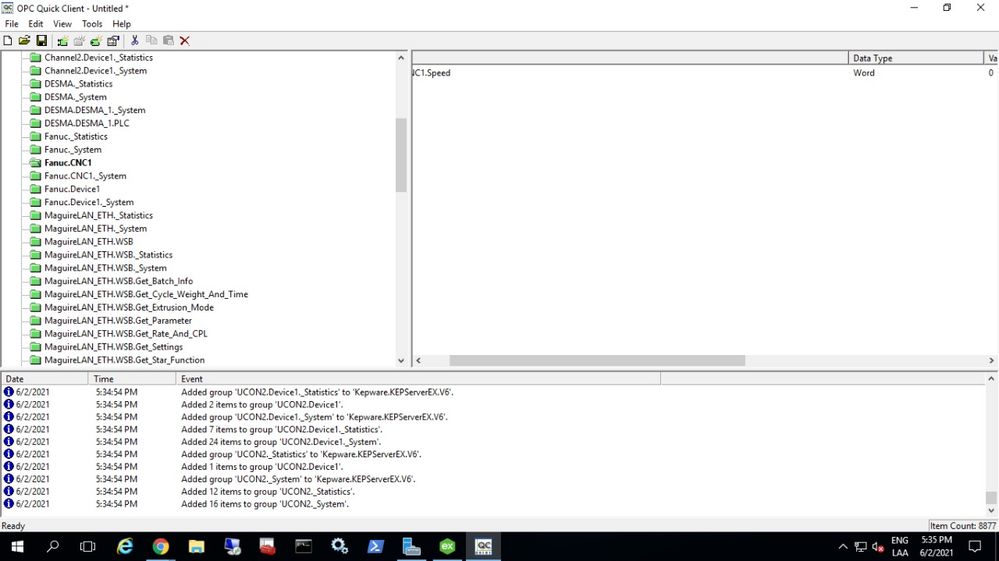Click the tree pane vertical scrollbar thumb
This screenshot has width=999, height=561.
point(401,155)
